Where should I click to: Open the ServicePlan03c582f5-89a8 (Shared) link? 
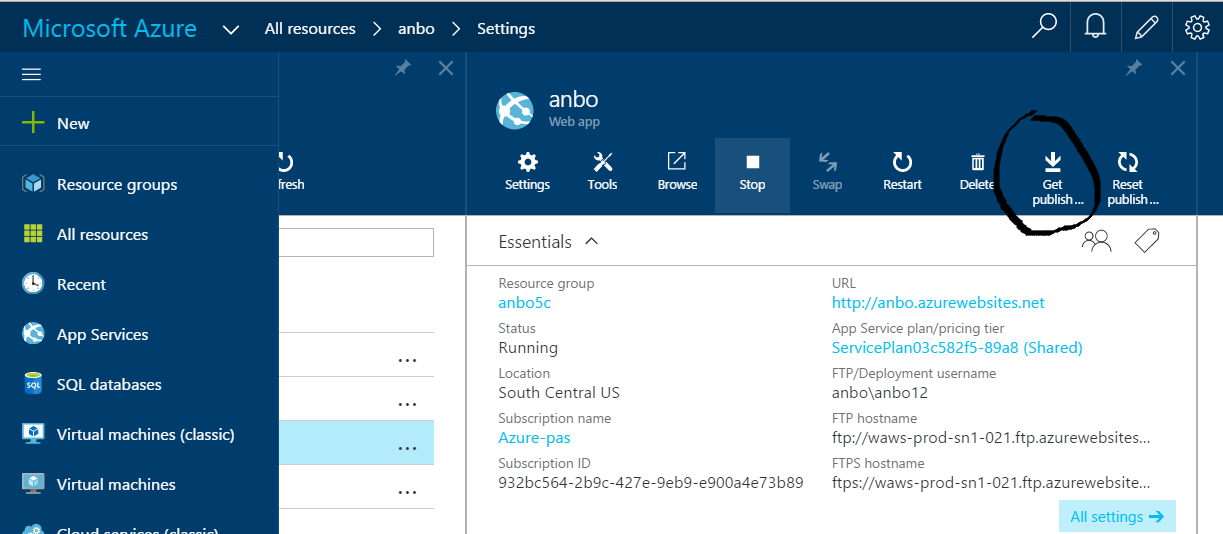click(x=957, y=348)
